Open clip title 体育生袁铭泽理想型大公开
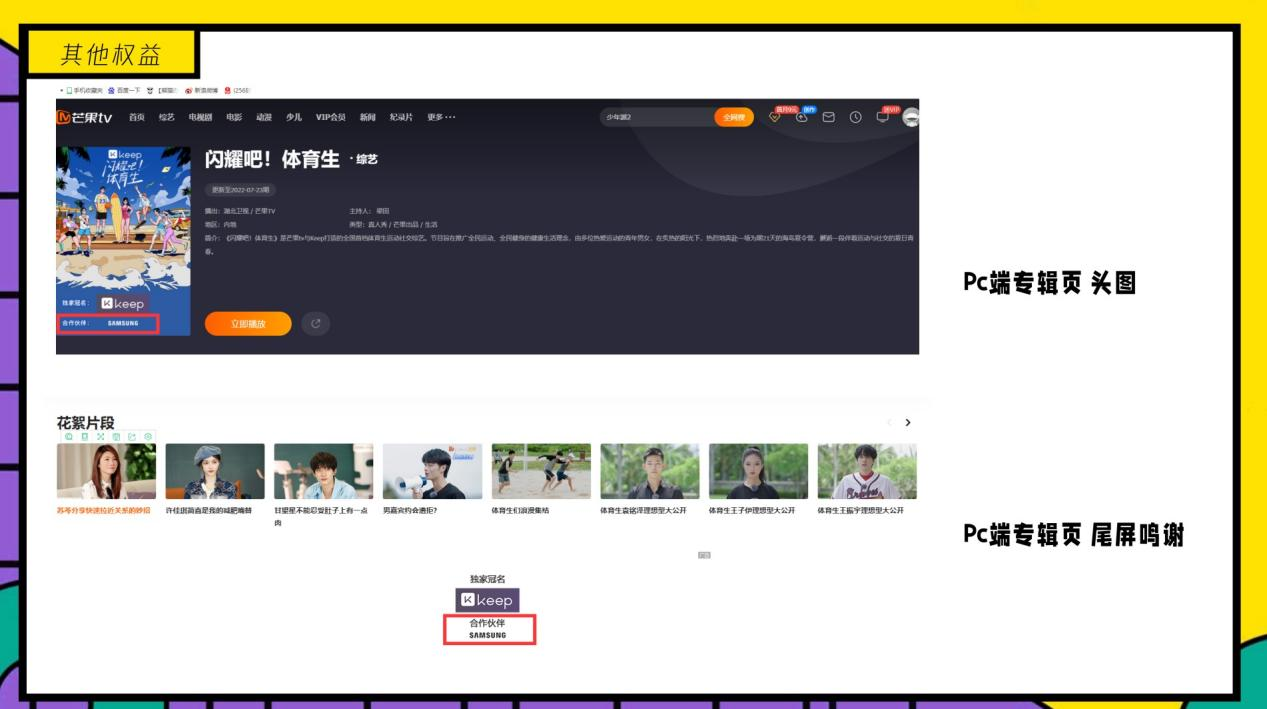 643,511
